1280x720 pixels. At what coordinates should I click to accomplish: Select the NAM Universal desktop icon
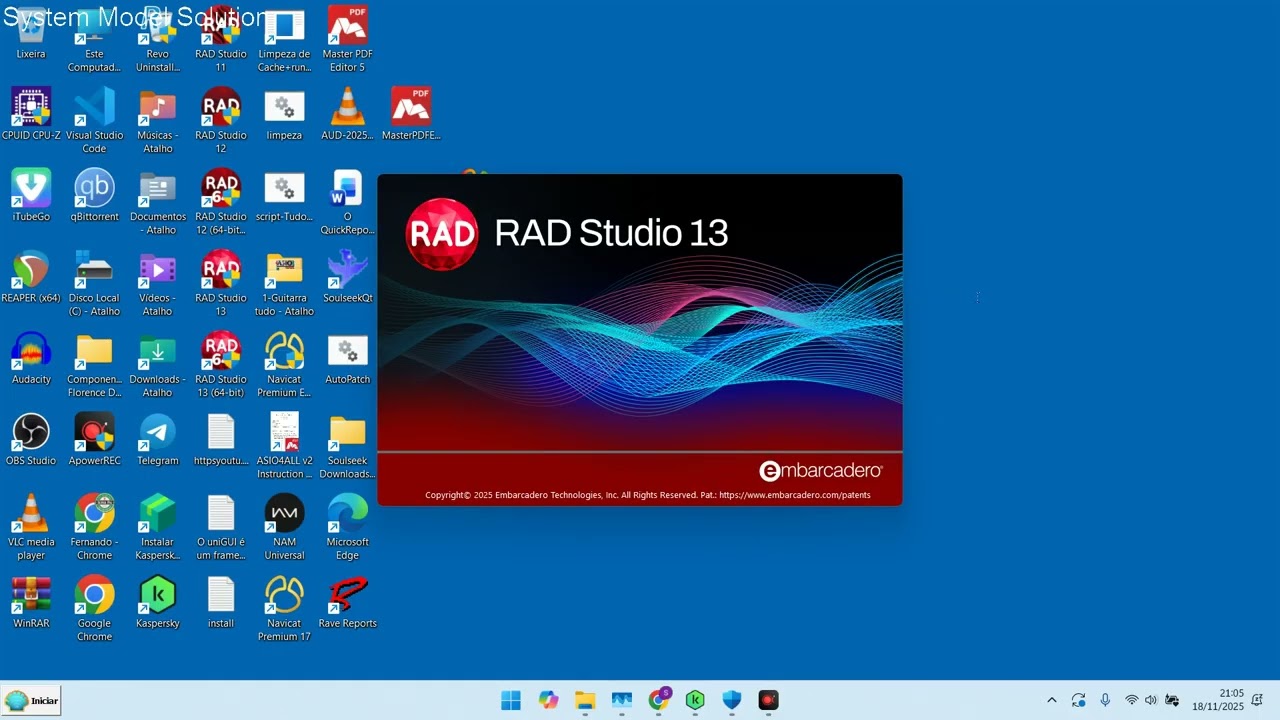click(284, 526)
